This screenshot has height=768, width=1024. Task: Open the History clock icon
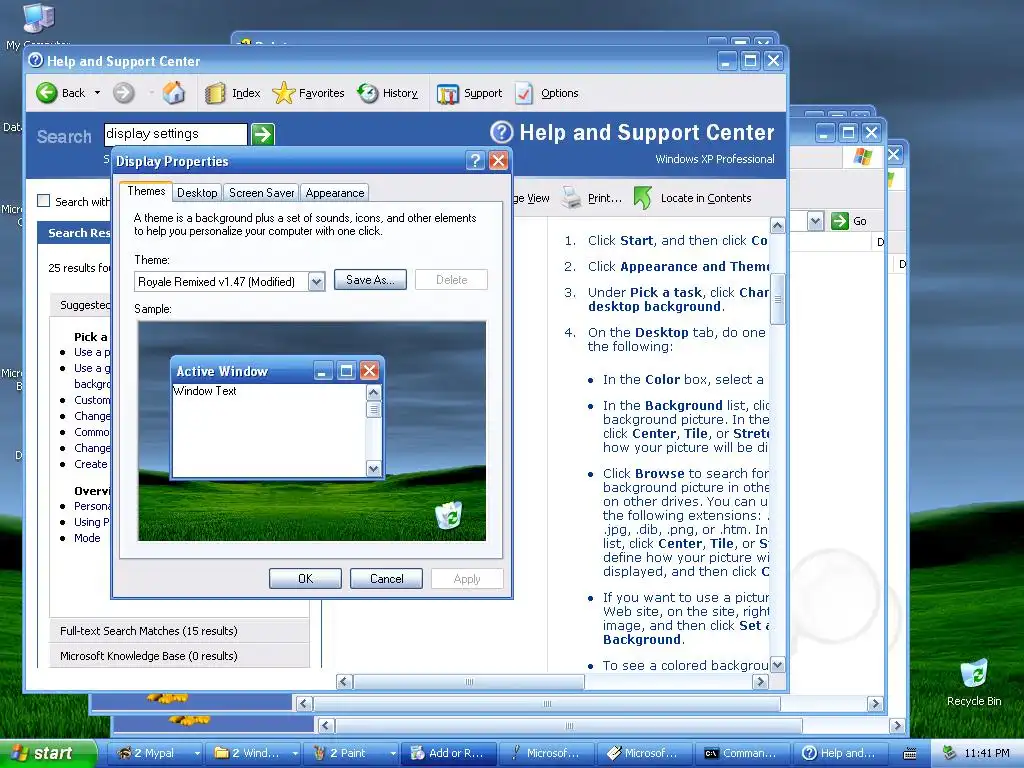368,93
